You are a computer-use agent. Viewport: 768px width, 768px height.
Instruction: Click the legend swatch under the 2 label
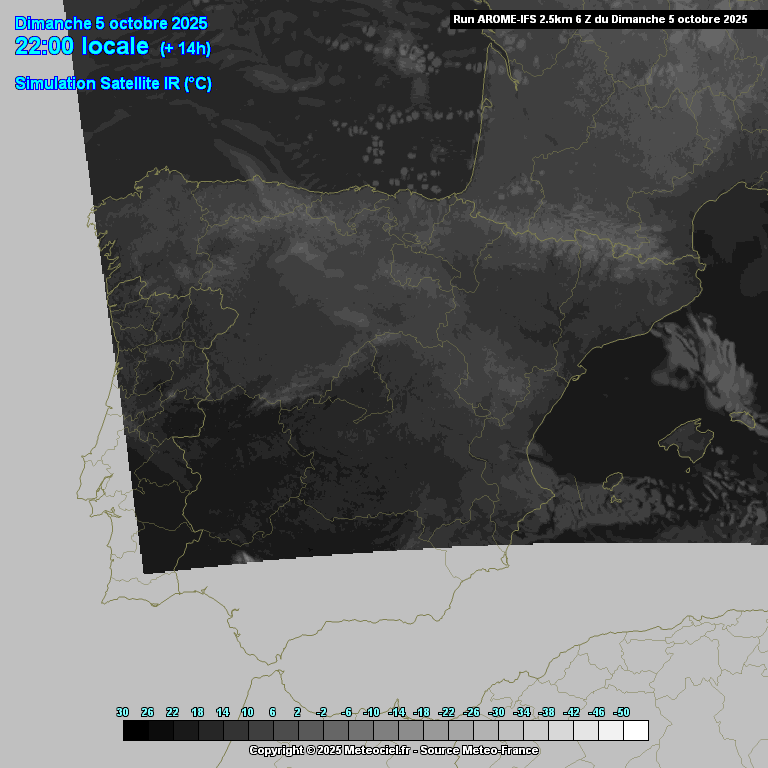(311, 730)
